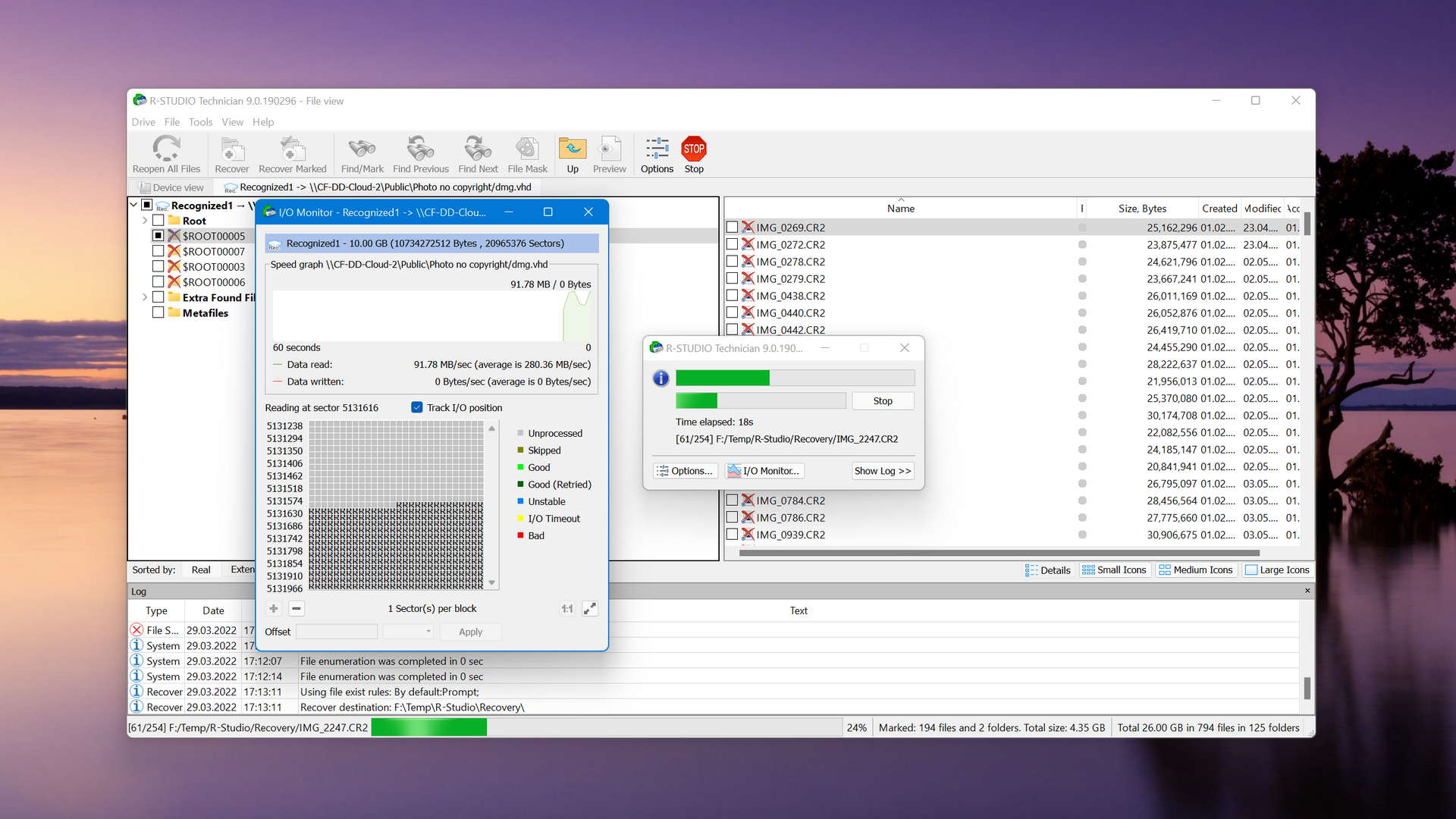Switch to Details view
1456x819 pixels.
click(x=1047, y=570)
